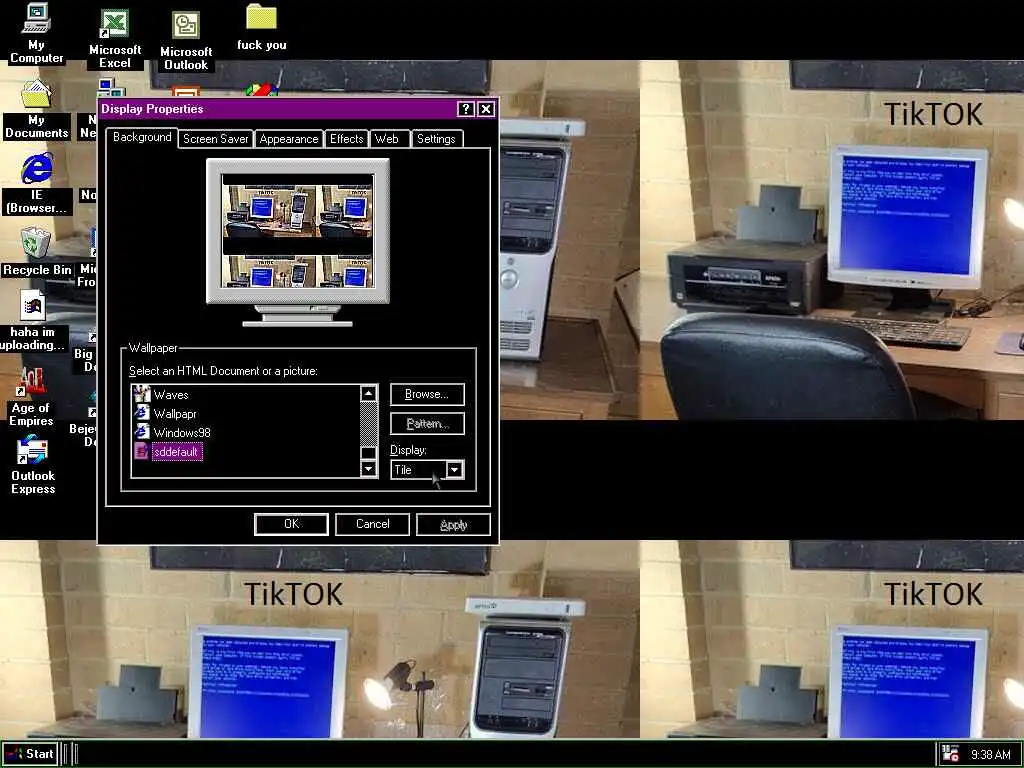This screenshot has height=768, width=1024.
Task: Open Microsoft Outlook desktop icon
Action: tap(185, 40)
